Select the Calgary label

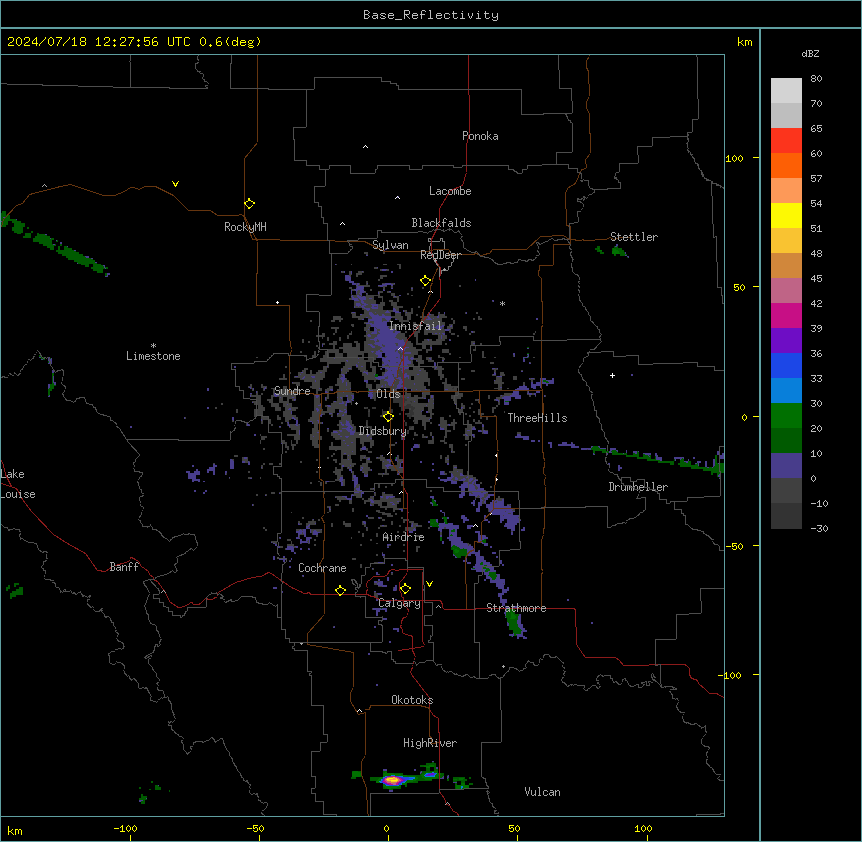pos(399,603)
